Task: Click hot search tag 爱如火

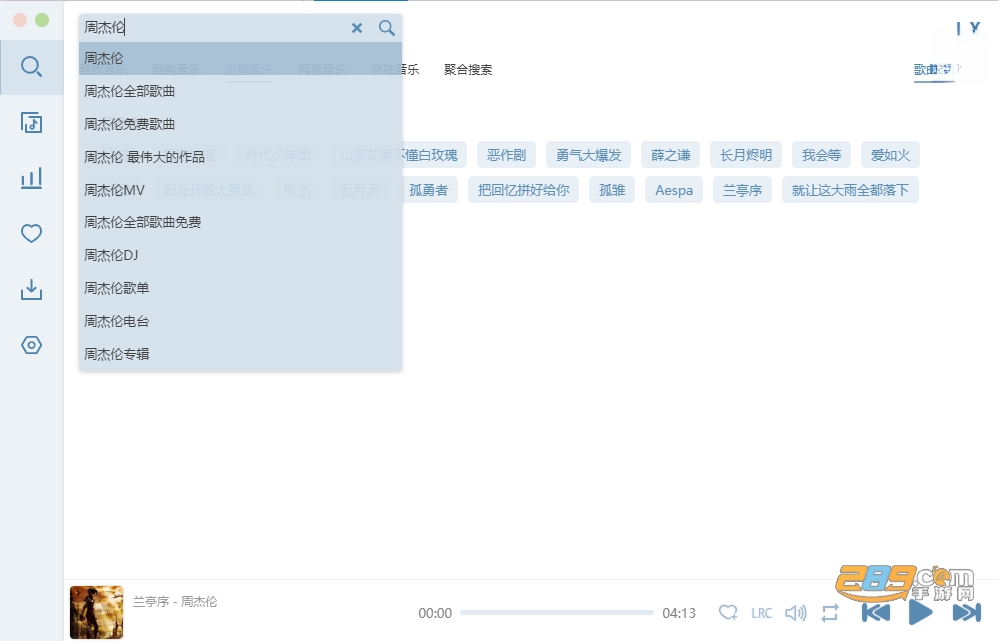Action: click(x=890, y=155)
